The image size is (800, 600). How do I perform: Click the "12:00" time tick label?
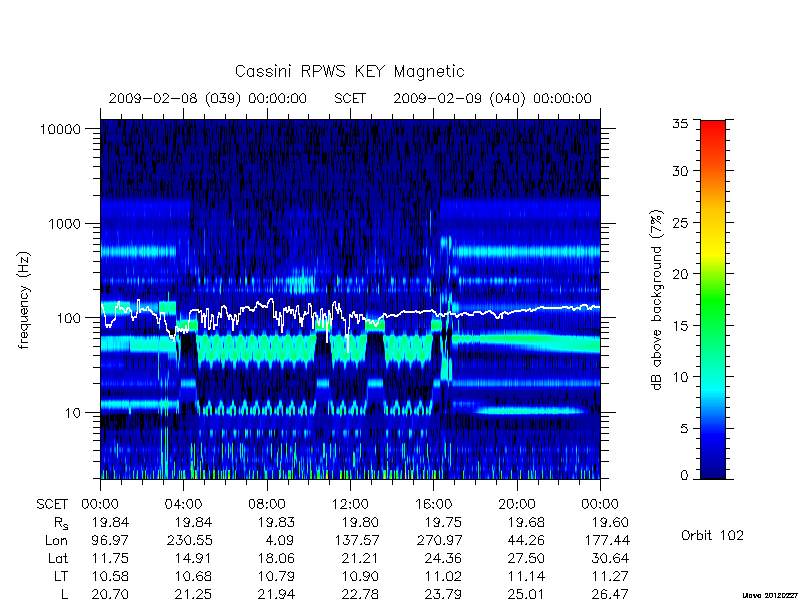[350, 505]
